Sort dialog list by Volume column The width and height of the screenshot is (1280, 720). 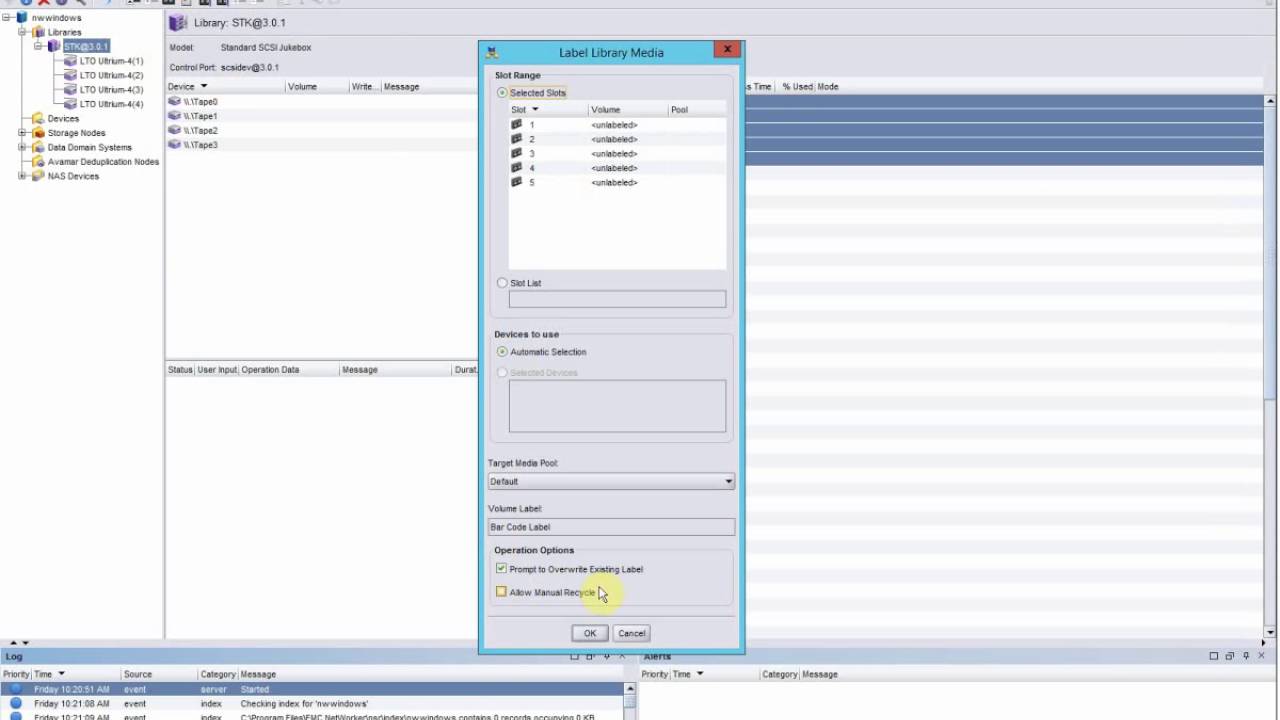(628, 109)
